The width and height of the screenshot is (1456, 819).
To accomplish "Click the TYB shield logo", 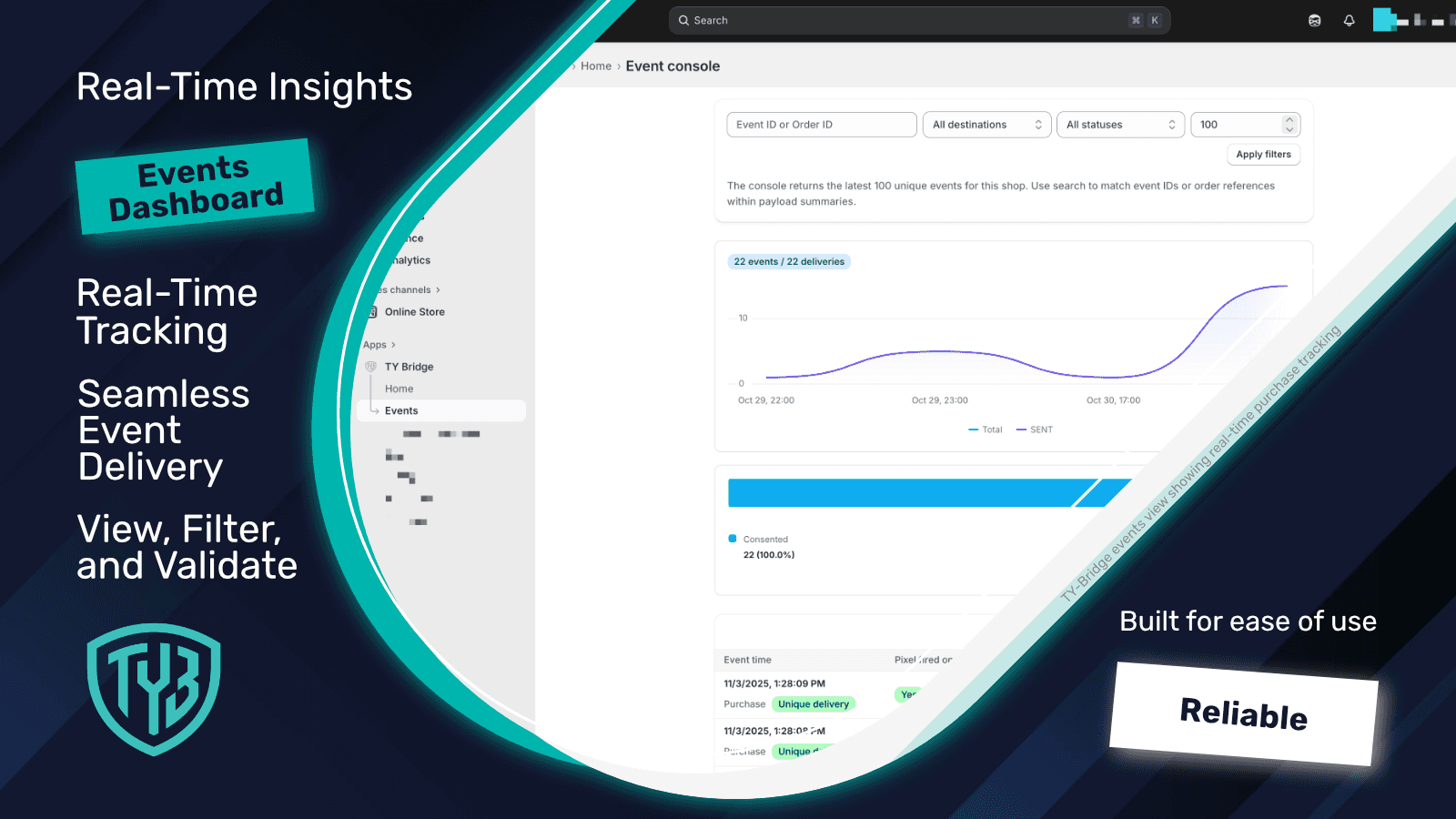I will [x=152, y=689].
